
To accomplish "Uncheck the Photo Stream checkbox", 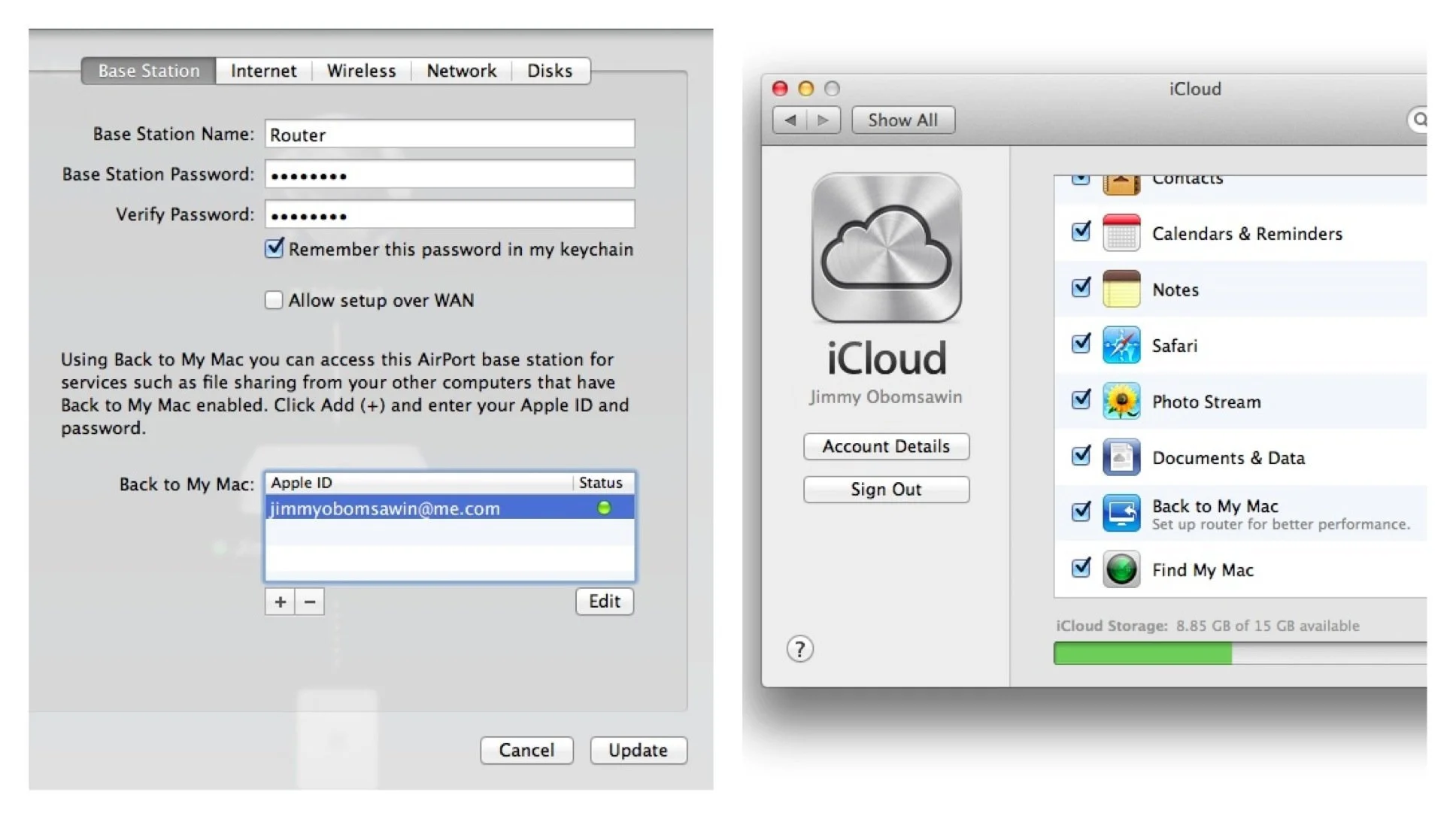I will 1081,400.
